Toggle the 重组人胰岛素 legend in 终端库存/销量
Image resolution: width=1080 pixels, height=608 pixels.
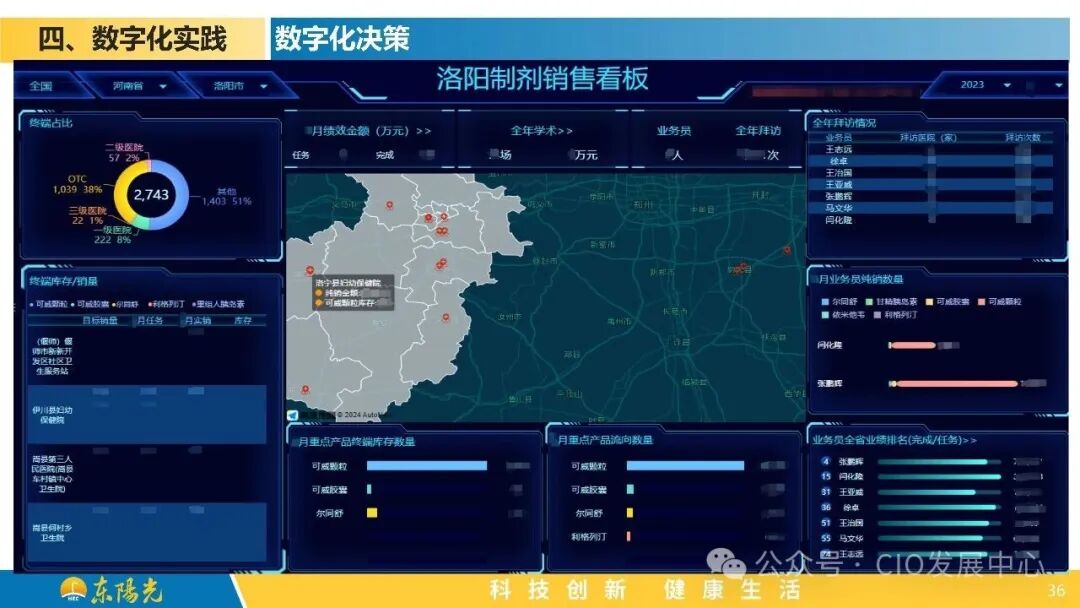pyautogui.click(x=218, y=304)
